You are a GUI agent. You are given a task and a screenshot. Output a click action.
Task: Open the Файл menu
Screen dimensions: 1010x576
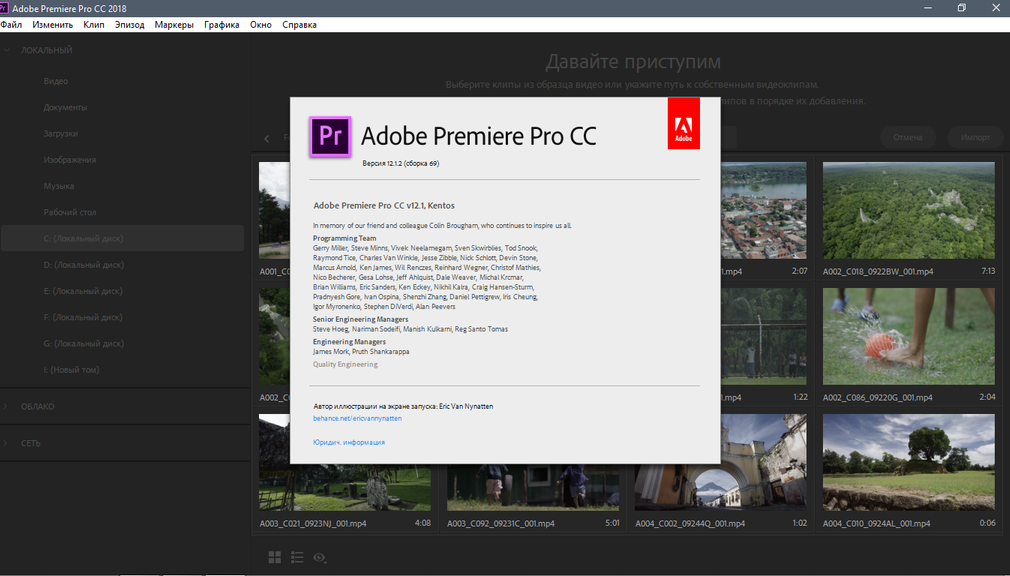pyautogui.click(x=11, y=24)
